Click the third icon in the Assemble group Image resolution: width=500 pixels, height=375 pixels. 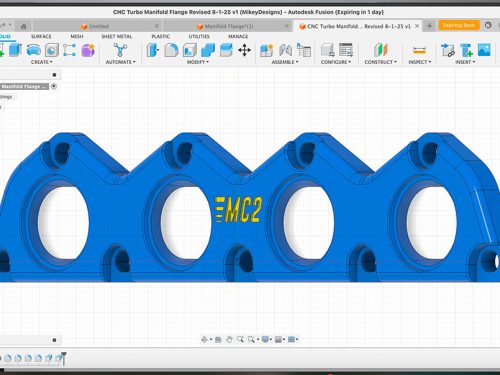coord(304,50)
